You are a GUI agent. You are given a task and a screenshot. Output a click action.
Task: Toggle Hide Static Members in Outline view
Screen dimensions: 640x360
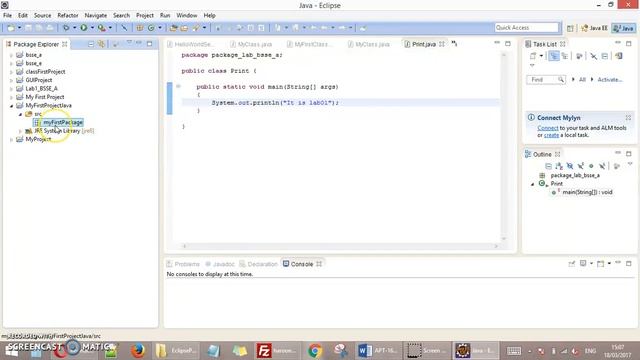point(580,166)
